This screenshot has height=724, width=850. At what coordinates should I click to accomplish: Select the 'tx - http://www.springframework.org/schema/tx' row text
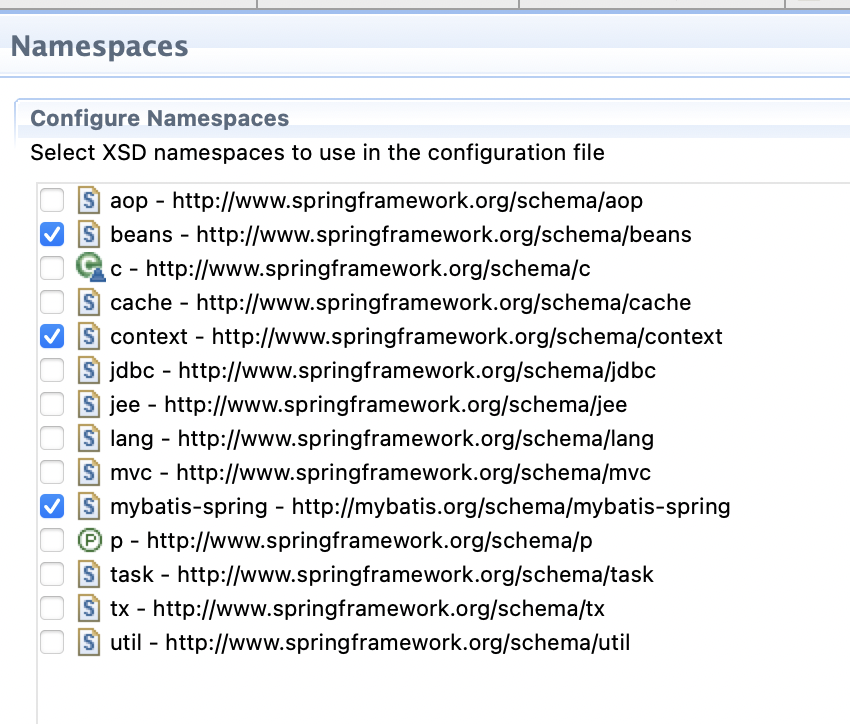tap(357, 609)
